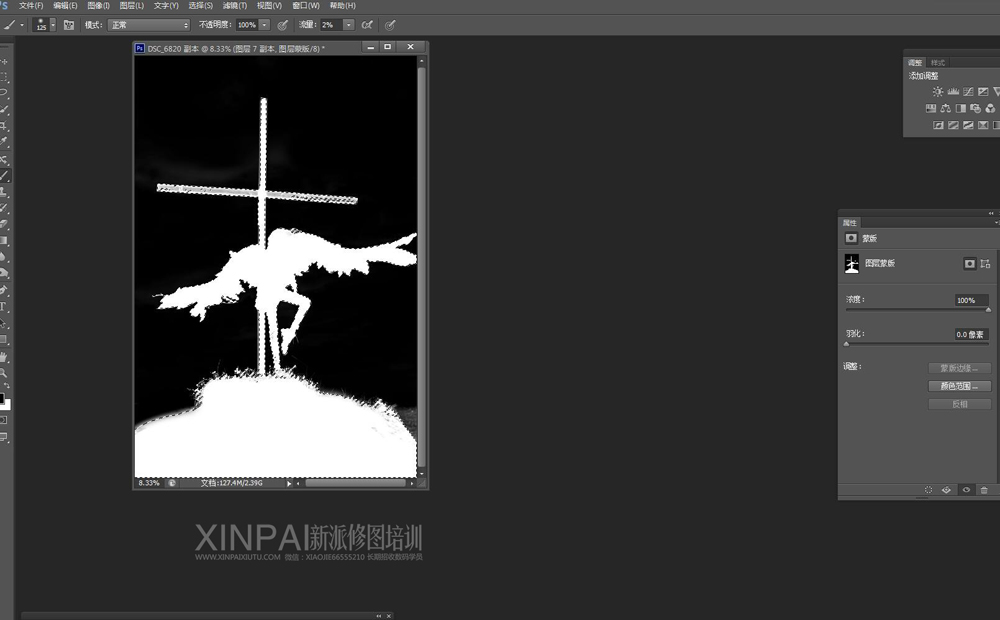
Task: Add an Exposure adjustment
Action: tap(983, 92)
